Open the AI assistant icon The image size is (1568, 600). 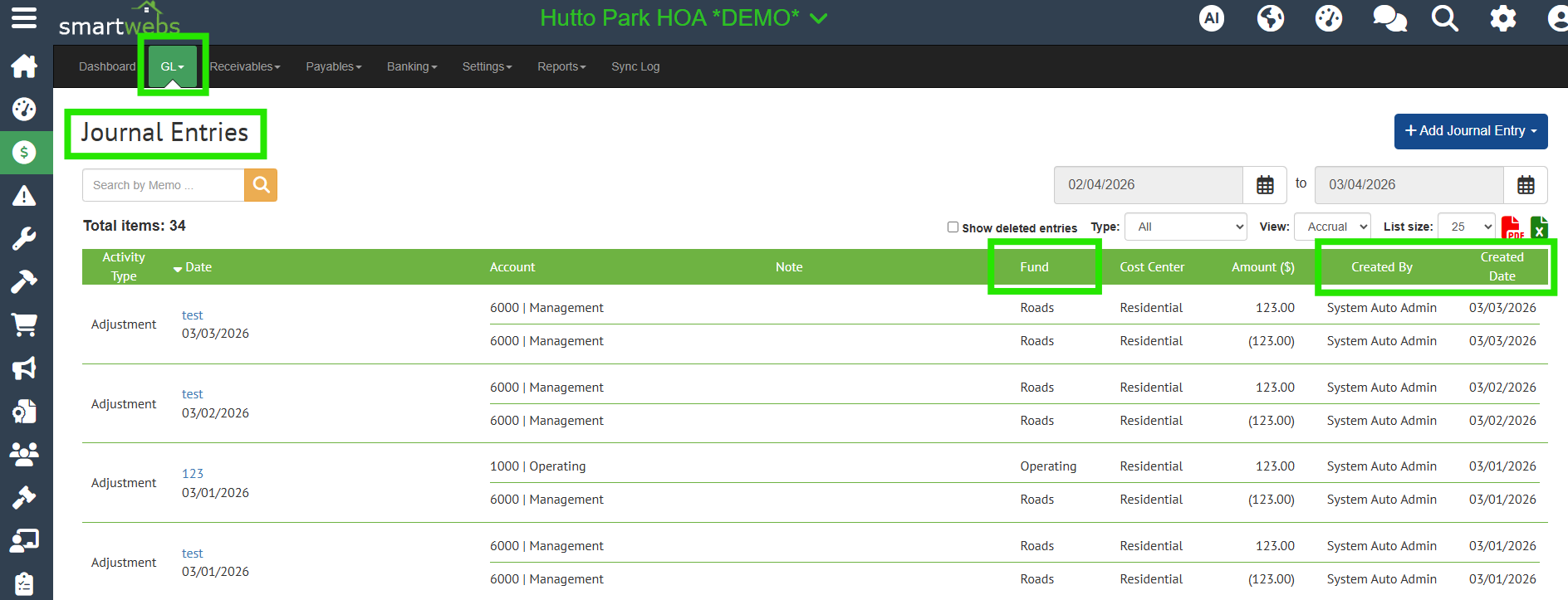[1212, 18]
